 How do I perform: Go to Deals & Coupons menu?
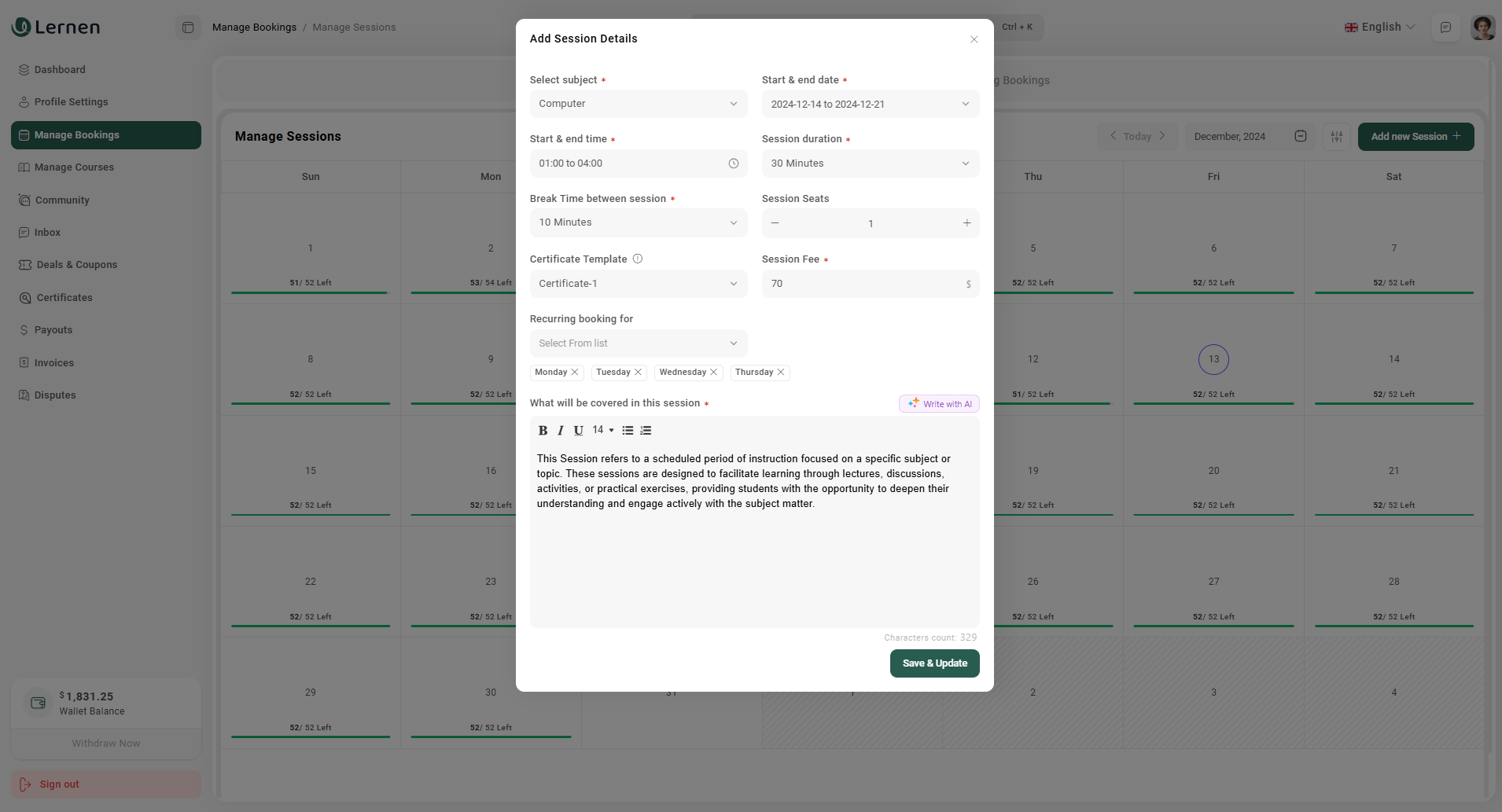[x=76, y=265]
